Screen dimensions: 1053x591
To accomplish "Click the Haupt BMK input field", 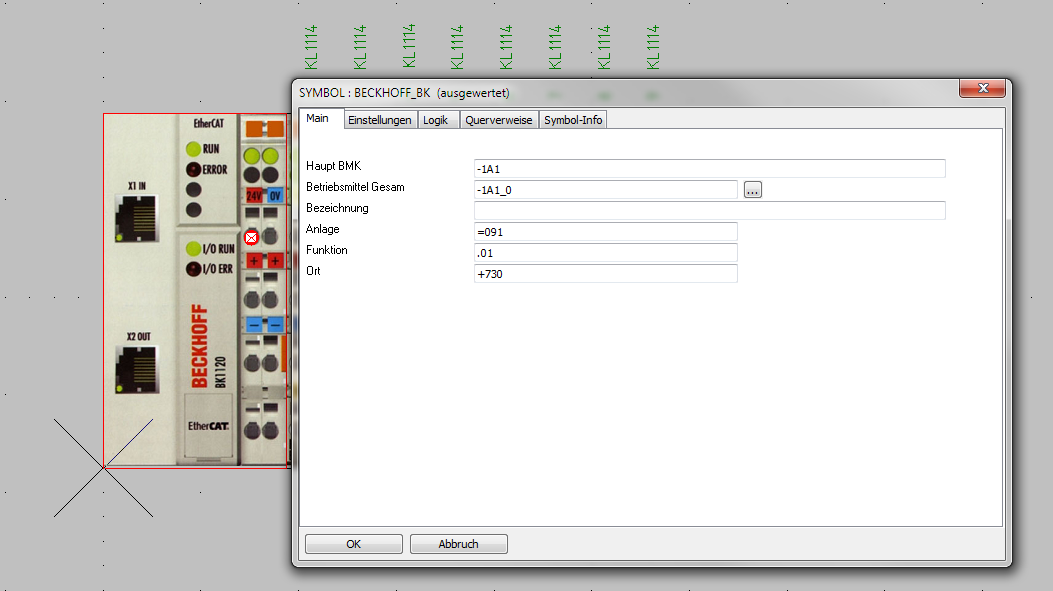I will click(x=709, y=169).
